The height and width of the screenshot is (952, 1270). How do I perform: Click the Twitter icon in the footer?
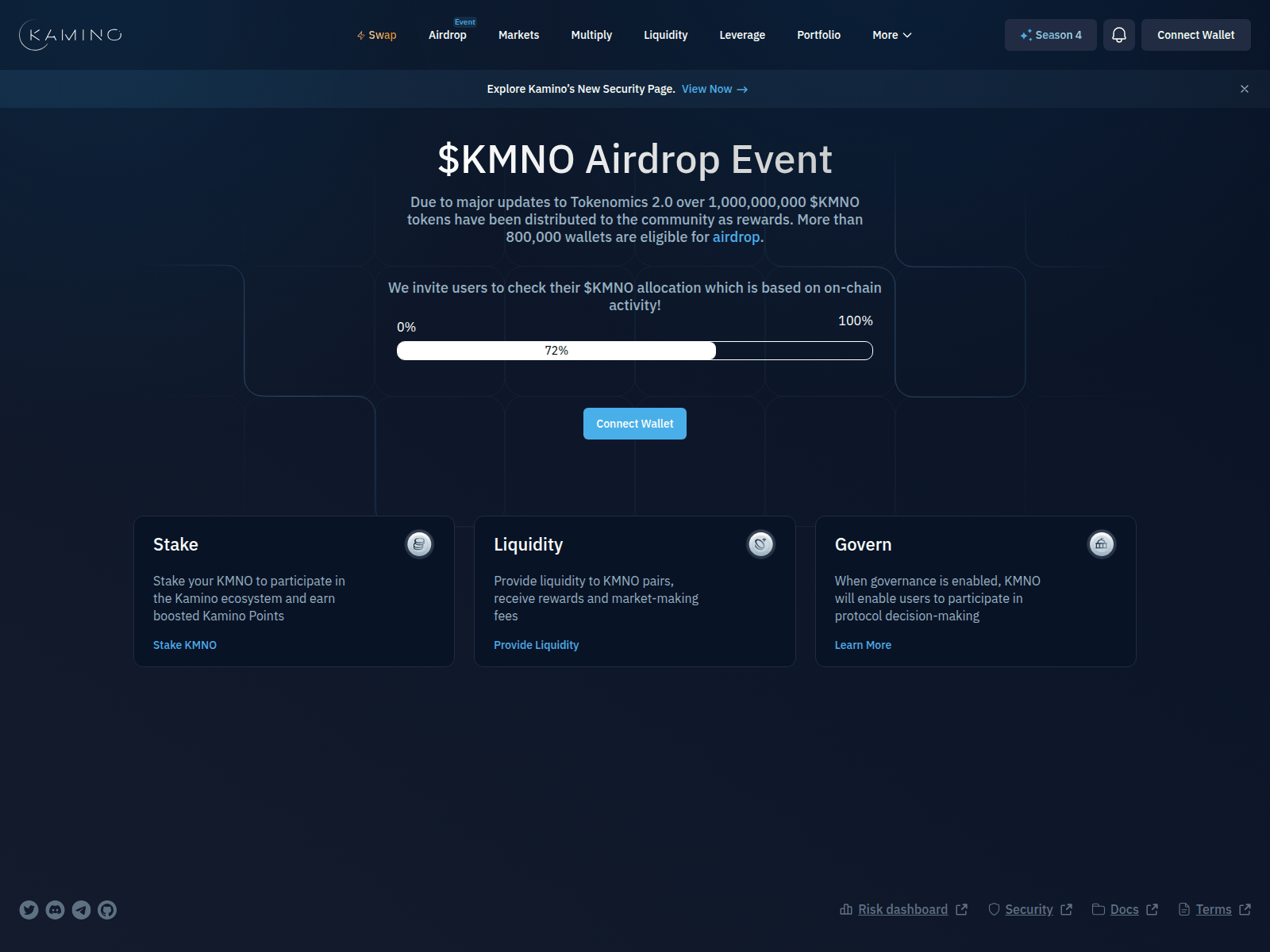pos(29,910)
